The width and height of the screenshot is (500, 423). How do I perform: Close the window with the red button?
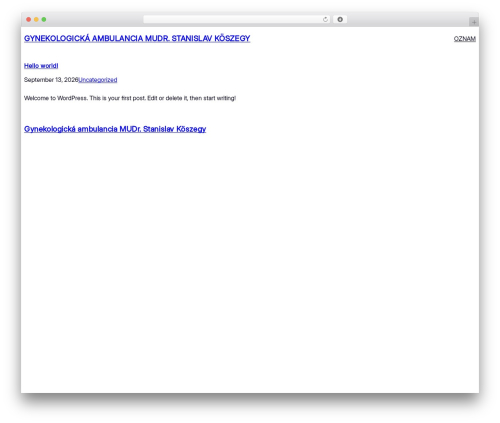pos(29,19)
